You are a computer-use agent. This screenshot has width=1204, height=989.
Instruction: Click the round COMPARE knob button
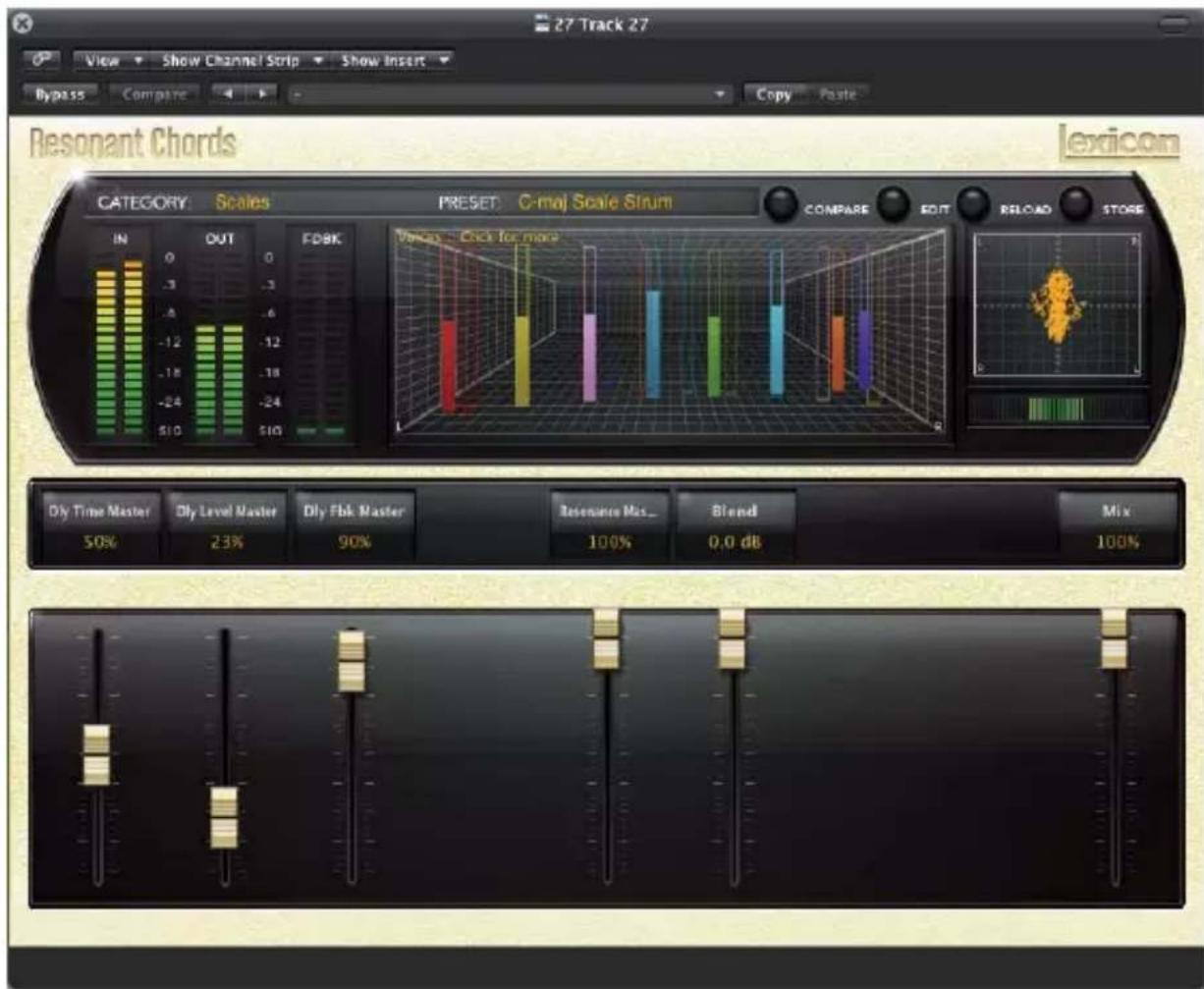[782, 204]
